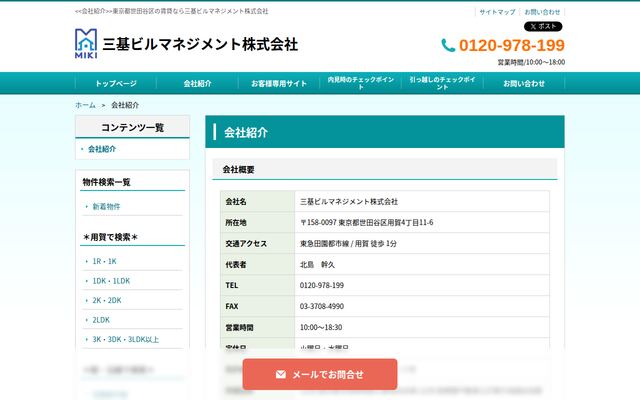
Task: Click the company name 三基ビルマネジメント株式会社 title
Action: [200, 44]
